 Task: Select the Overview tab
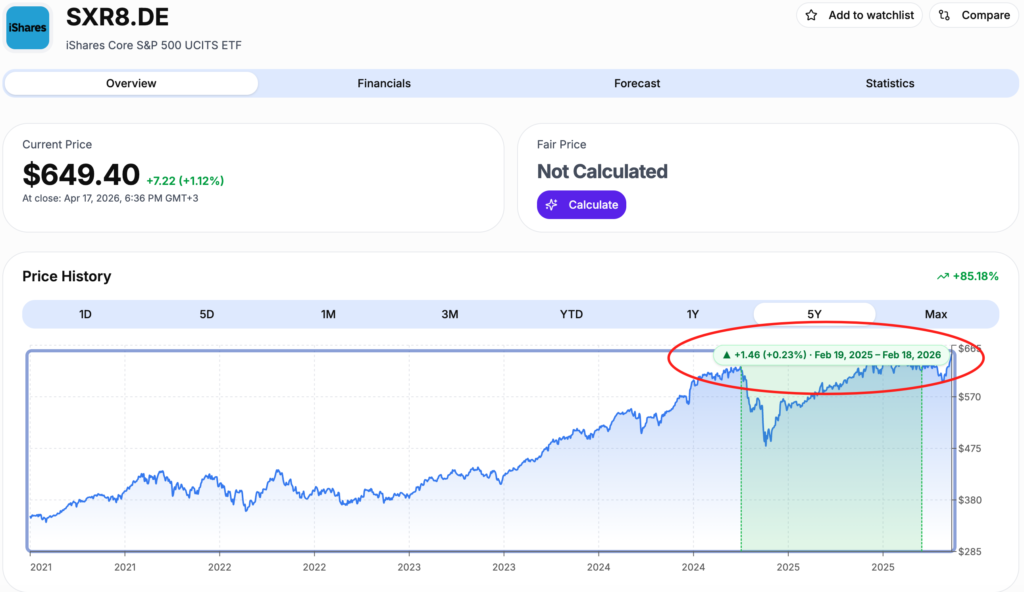pyautogui.click(x=131, y=83)
